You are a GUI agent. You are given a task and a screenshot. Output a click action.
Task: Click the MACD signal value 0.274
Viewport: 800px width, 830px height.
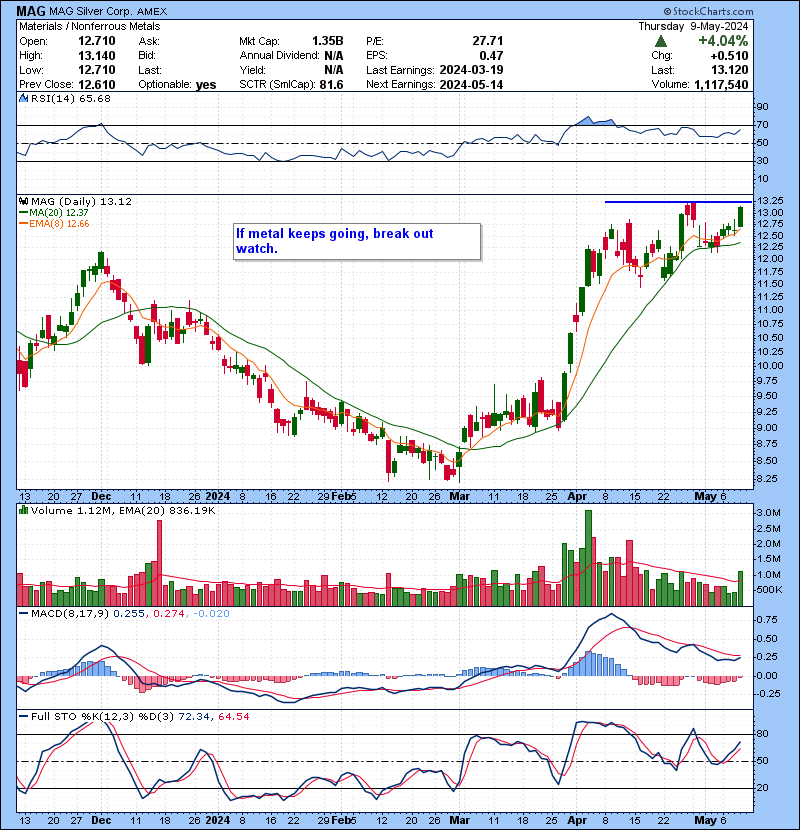[168, 614]
